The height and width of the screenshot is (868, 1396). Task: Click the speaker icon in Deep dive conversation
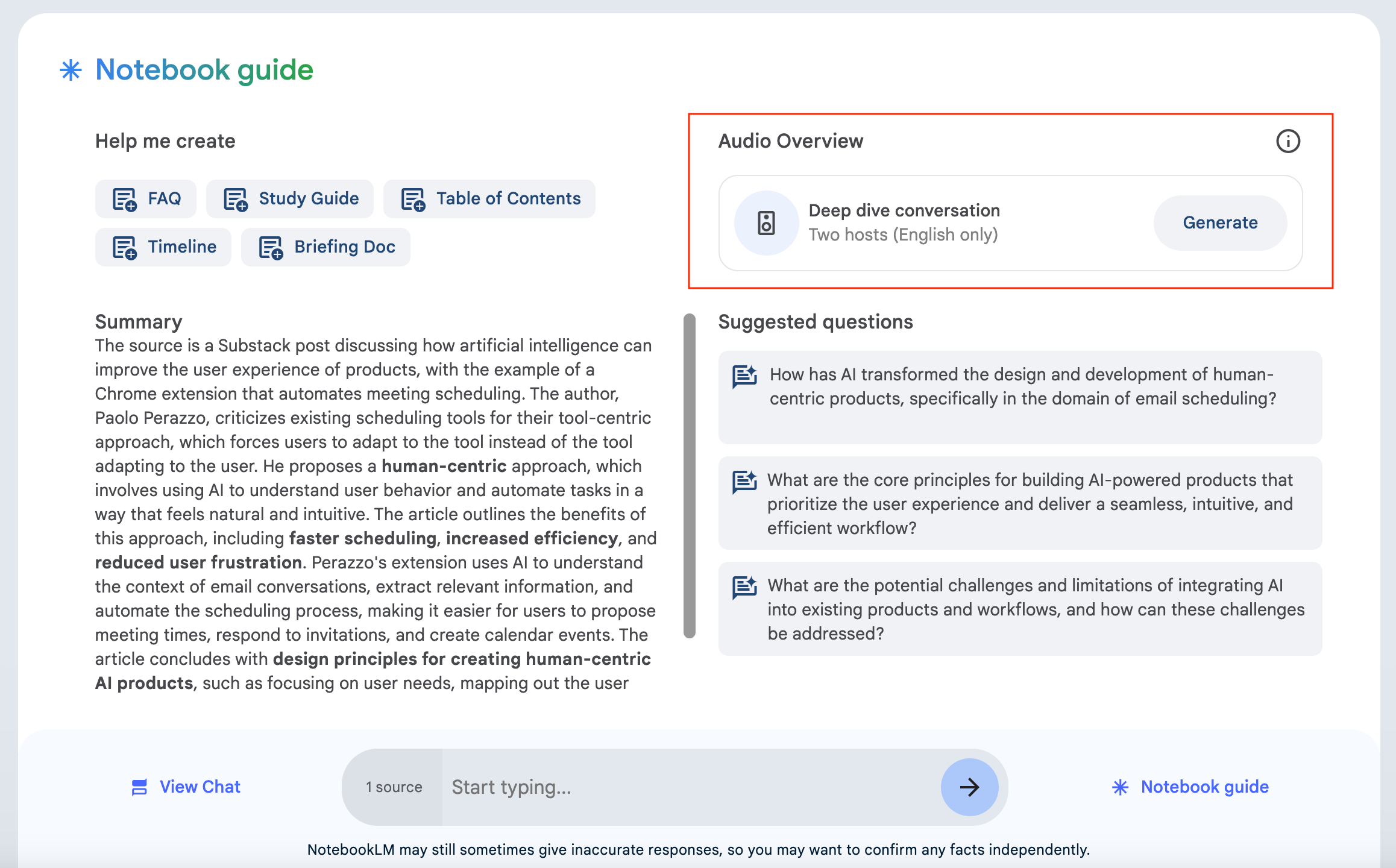pyautogui.click(x=766, y=223)
